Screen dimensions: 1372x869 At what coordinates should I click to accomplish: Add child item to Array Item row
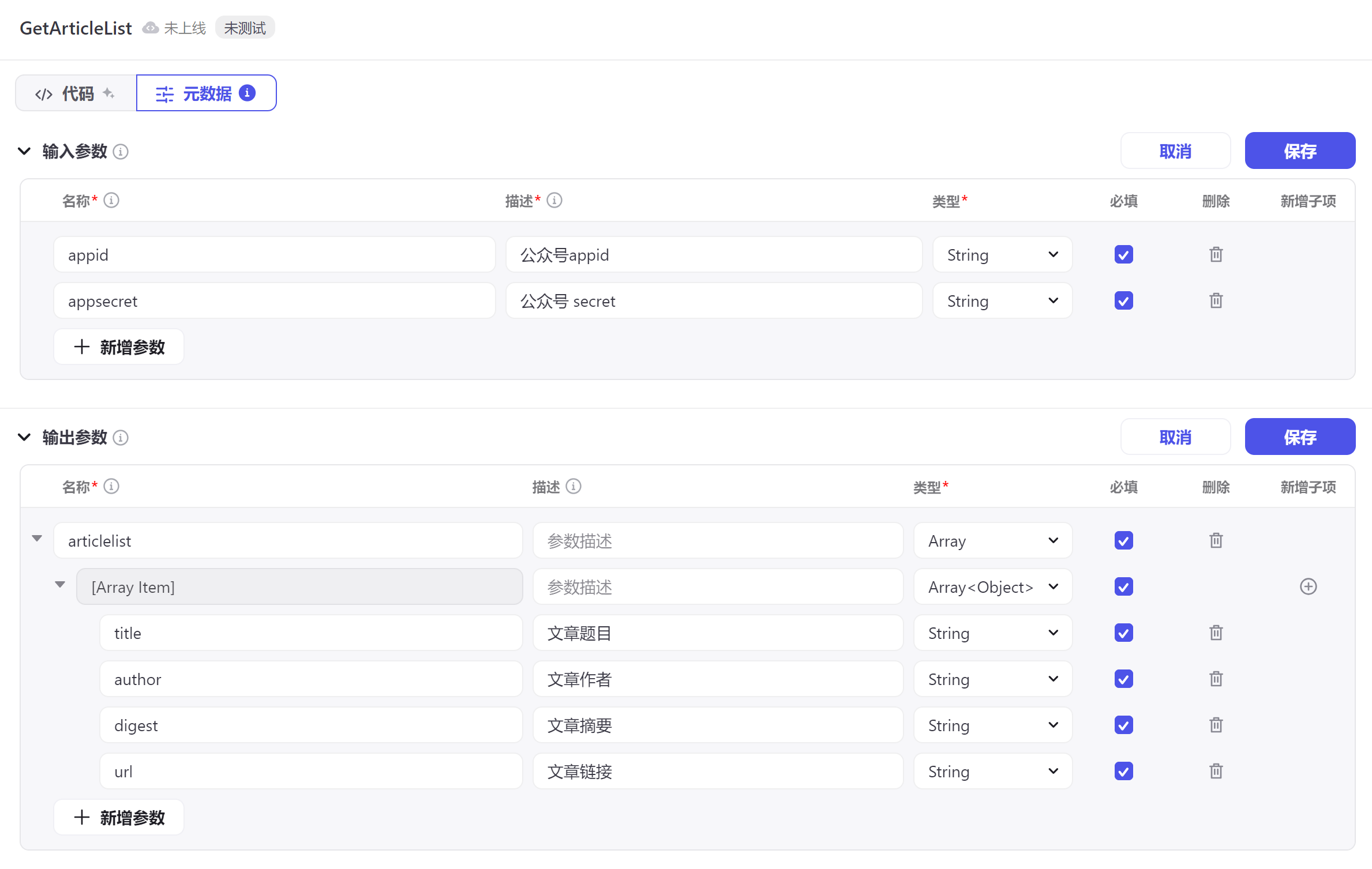pos(1308,586)
